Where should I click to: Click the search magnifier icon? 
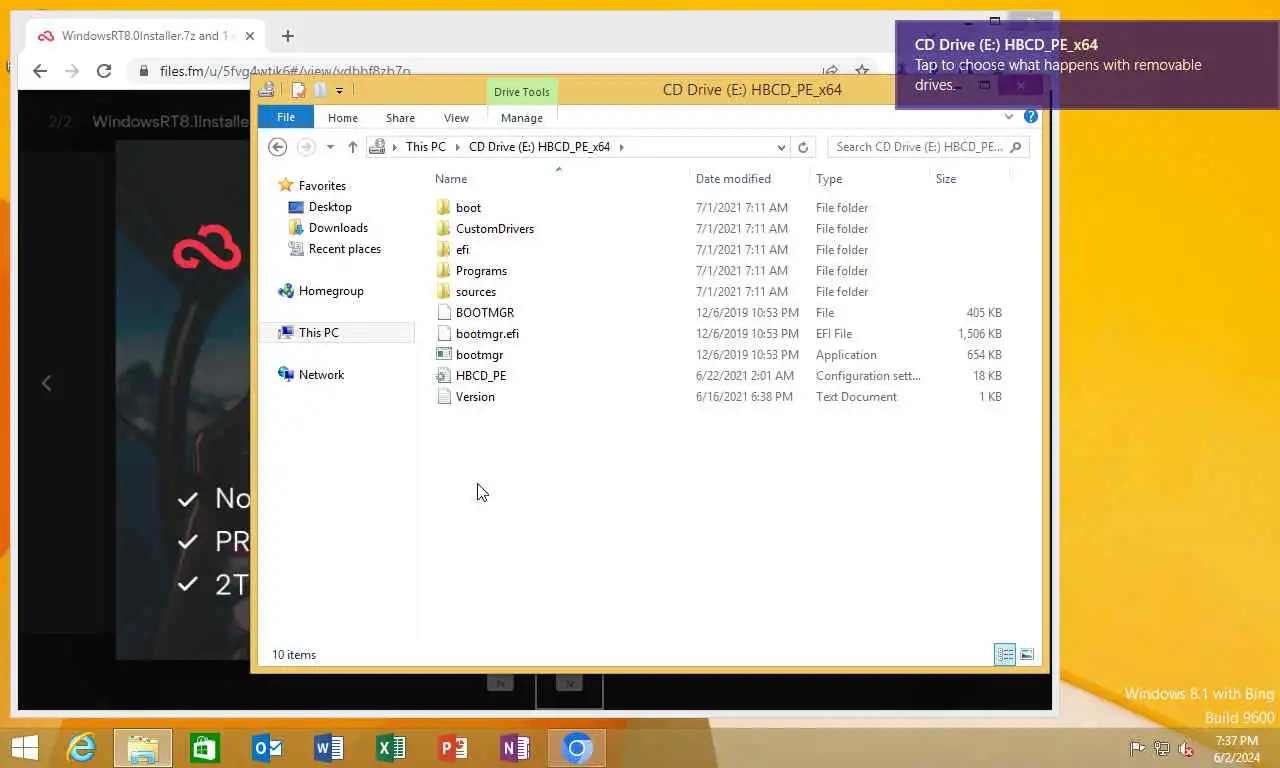point(1016,147)
